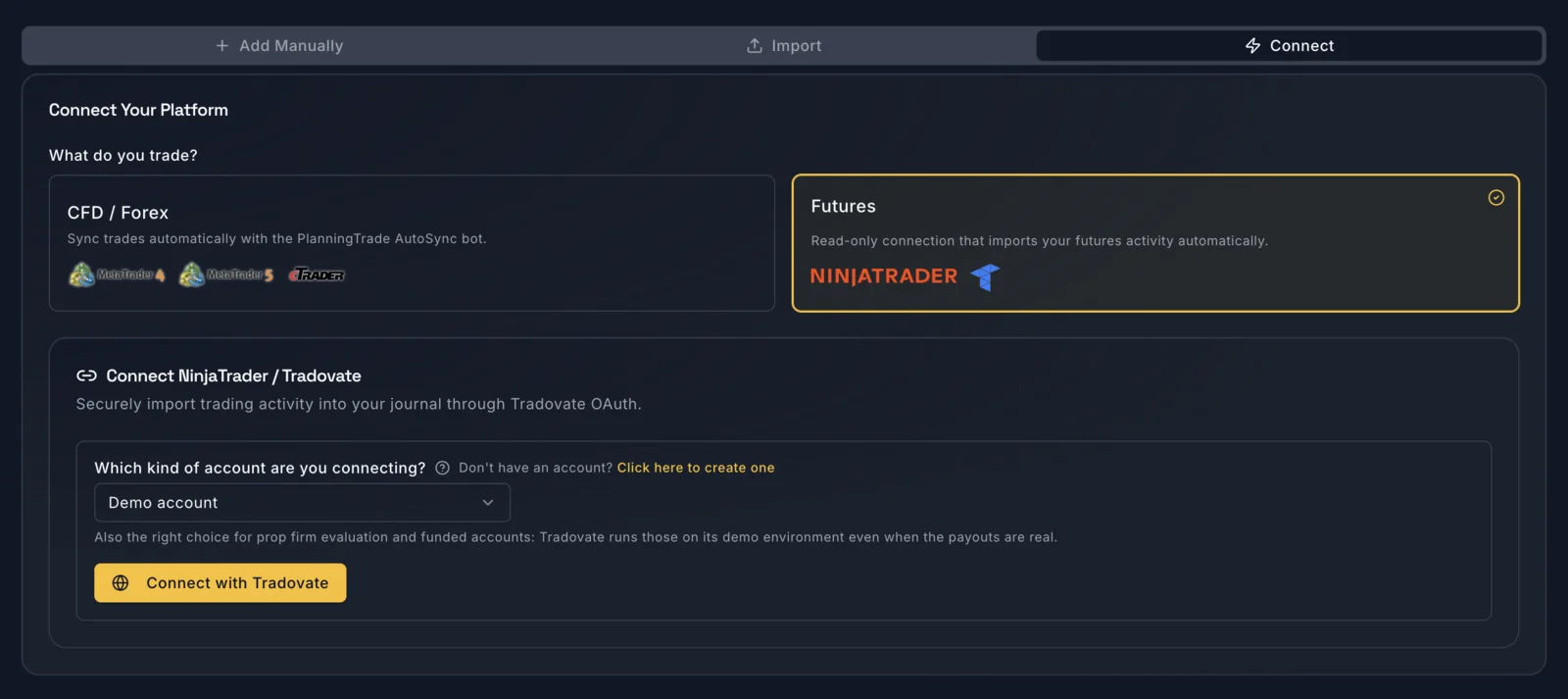Screen dimensions: 1568x699
Task: Click the Connect with Tradovate button
Action: pyautogui.click(x=220, y=582)
